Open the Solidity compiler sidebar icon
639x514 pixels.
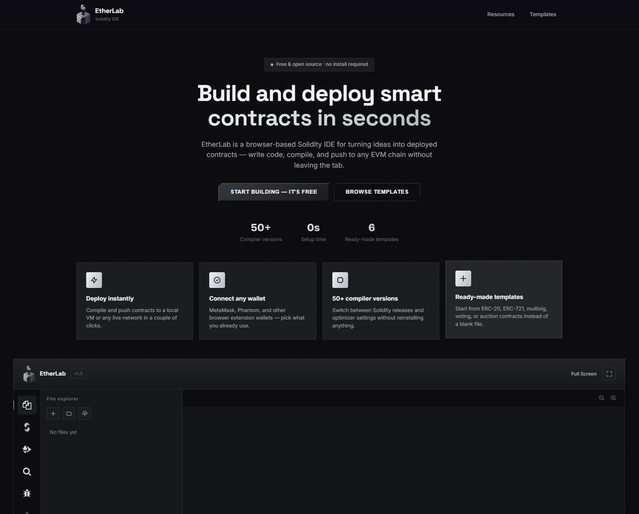pos(27,427)
